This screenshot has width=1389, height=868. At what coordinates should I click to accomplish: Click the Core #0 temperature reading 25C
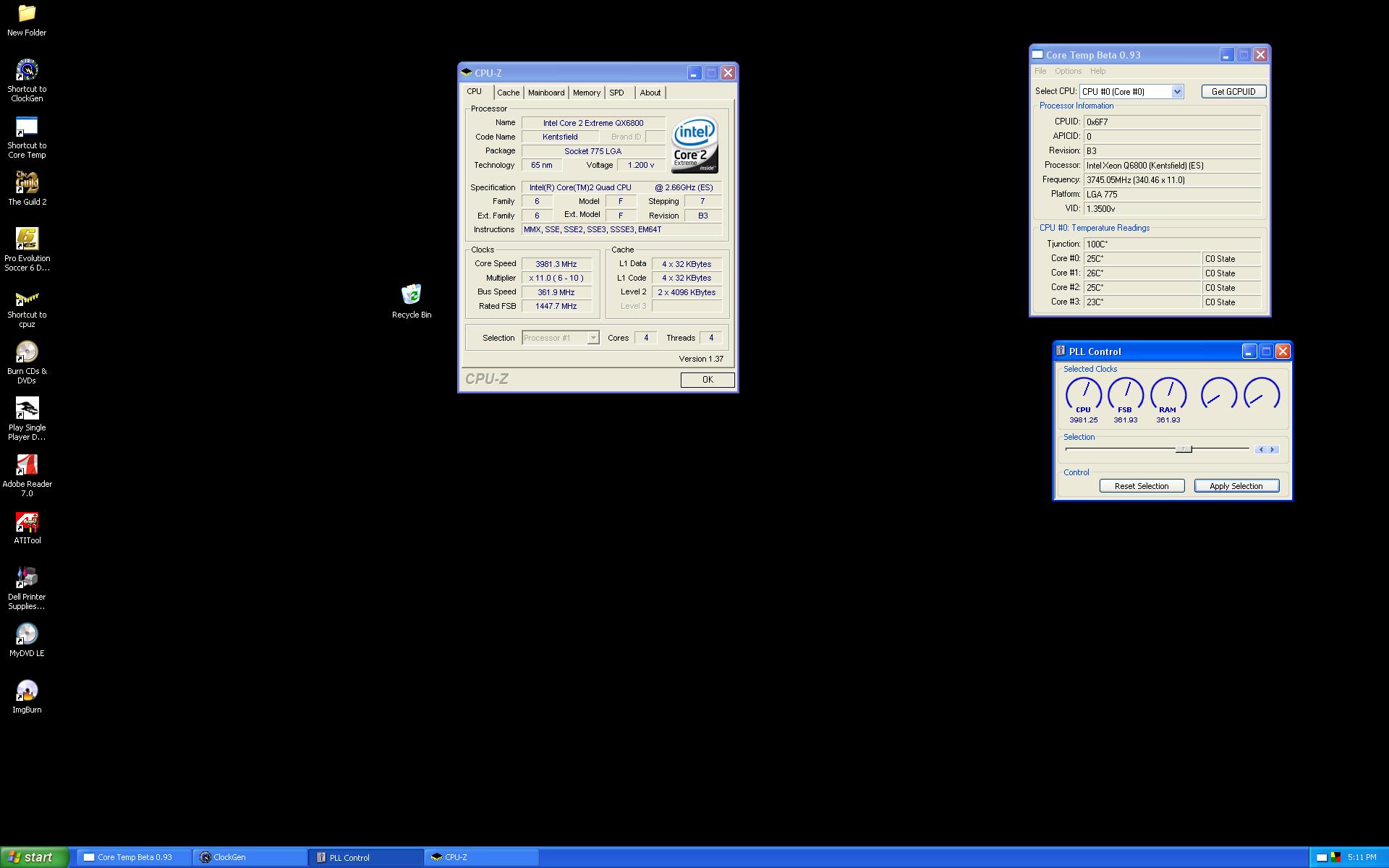pos(1142,259)
